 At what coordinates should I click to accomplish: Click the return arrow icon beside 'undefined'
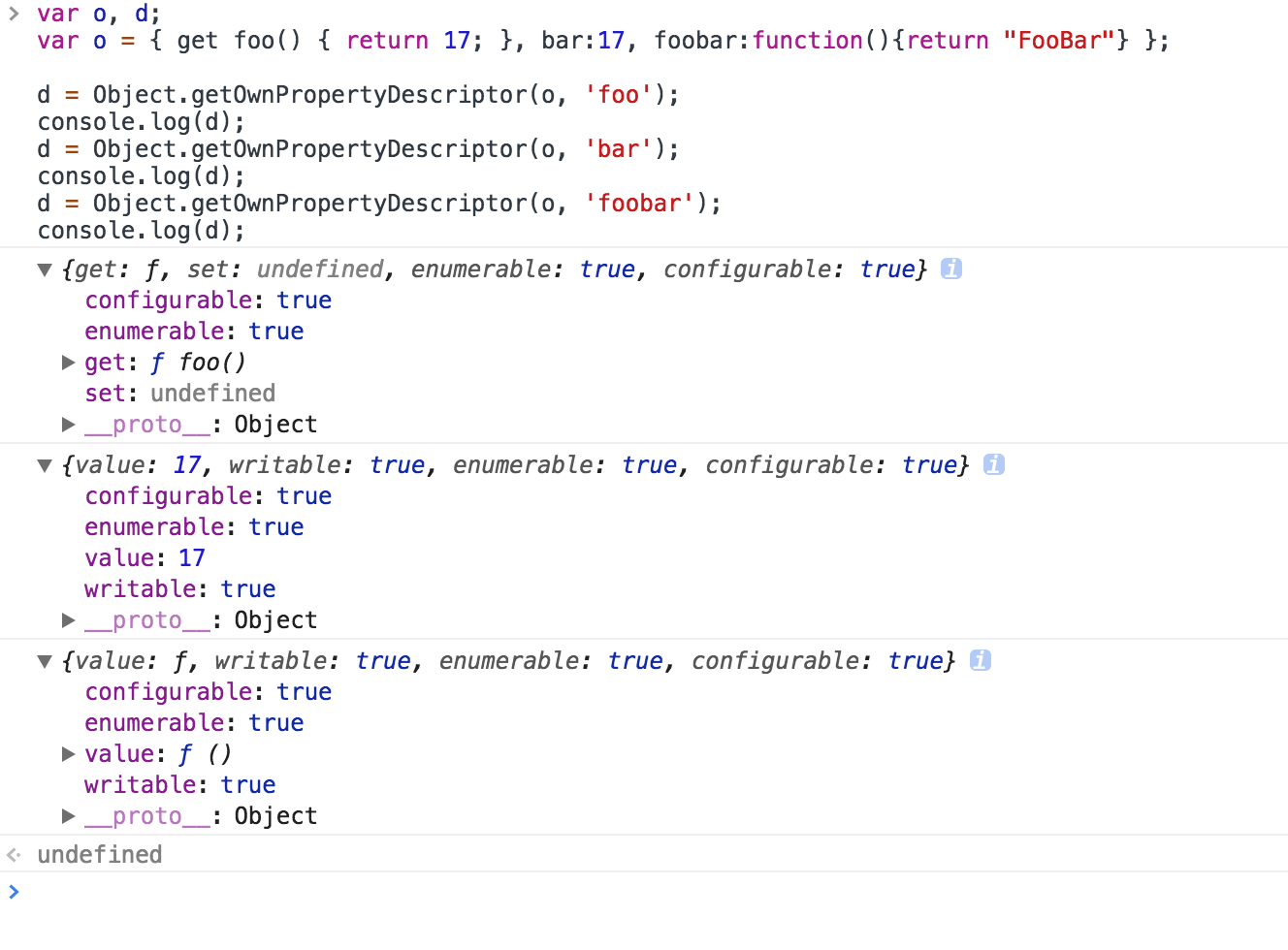point(14,855)
